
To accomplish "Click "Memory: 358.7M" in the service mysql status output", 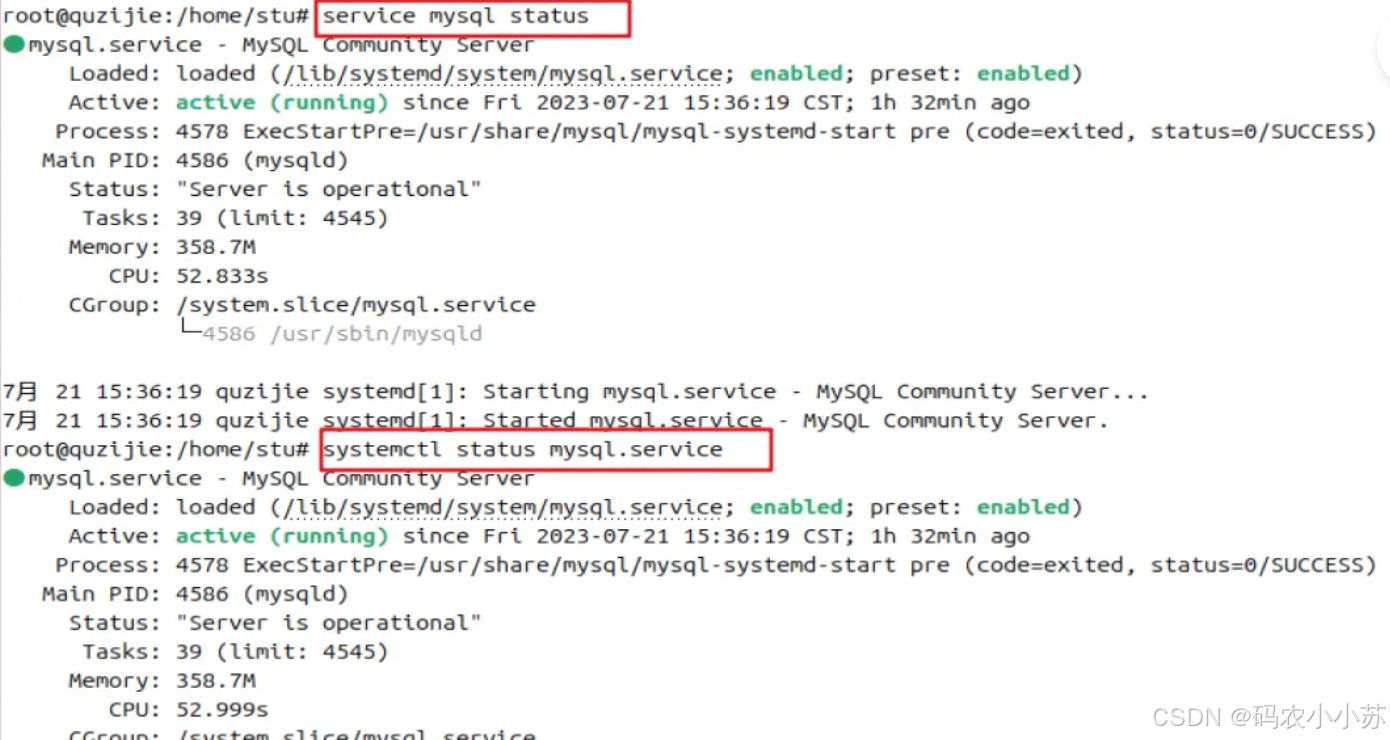I will (x=162, y=247).
